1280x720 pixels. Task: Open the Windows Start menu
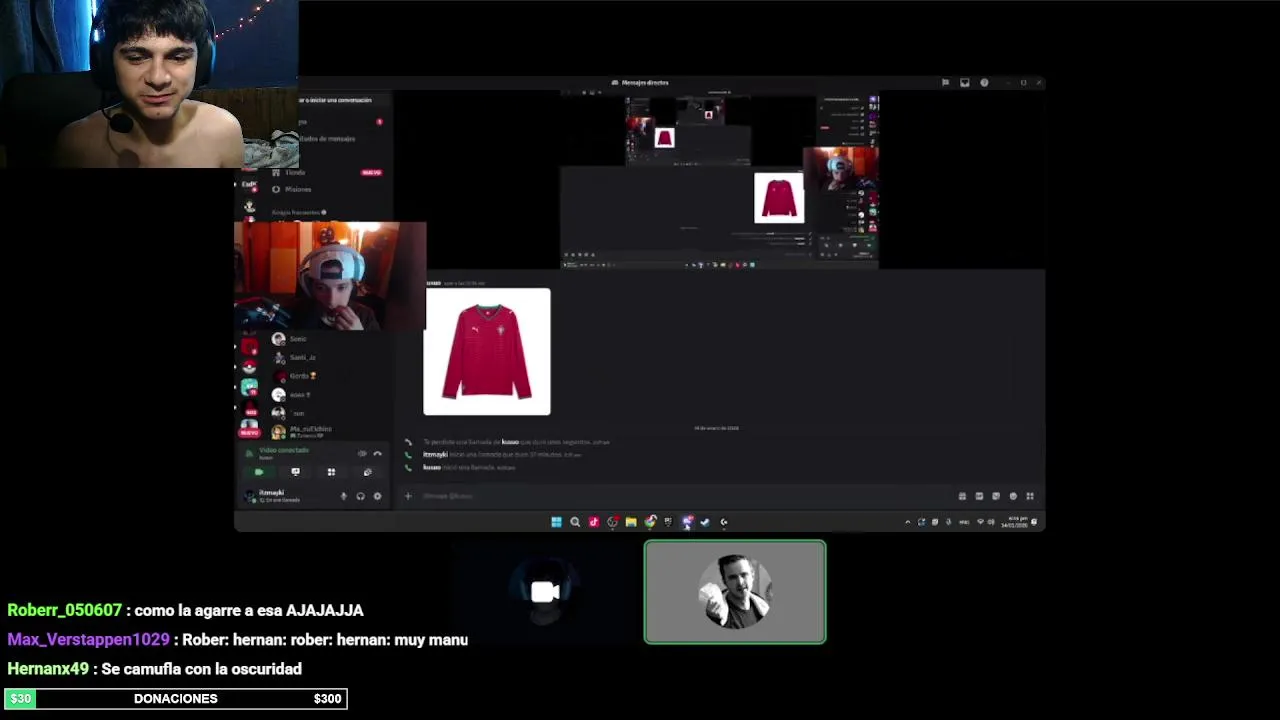(x=556, y=522)
